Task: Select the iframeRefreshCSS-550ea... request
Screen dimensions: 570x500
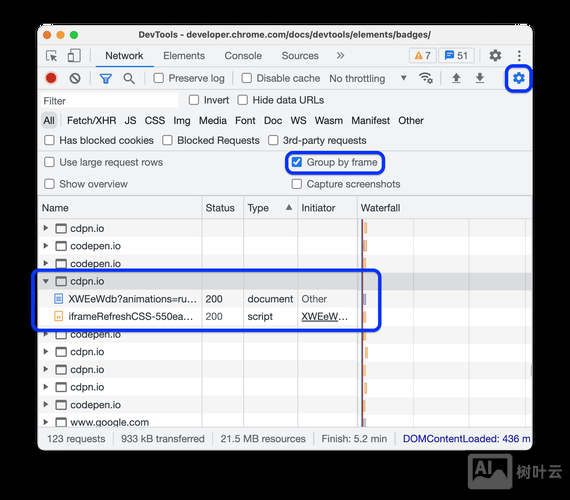Action: point(131,316)
